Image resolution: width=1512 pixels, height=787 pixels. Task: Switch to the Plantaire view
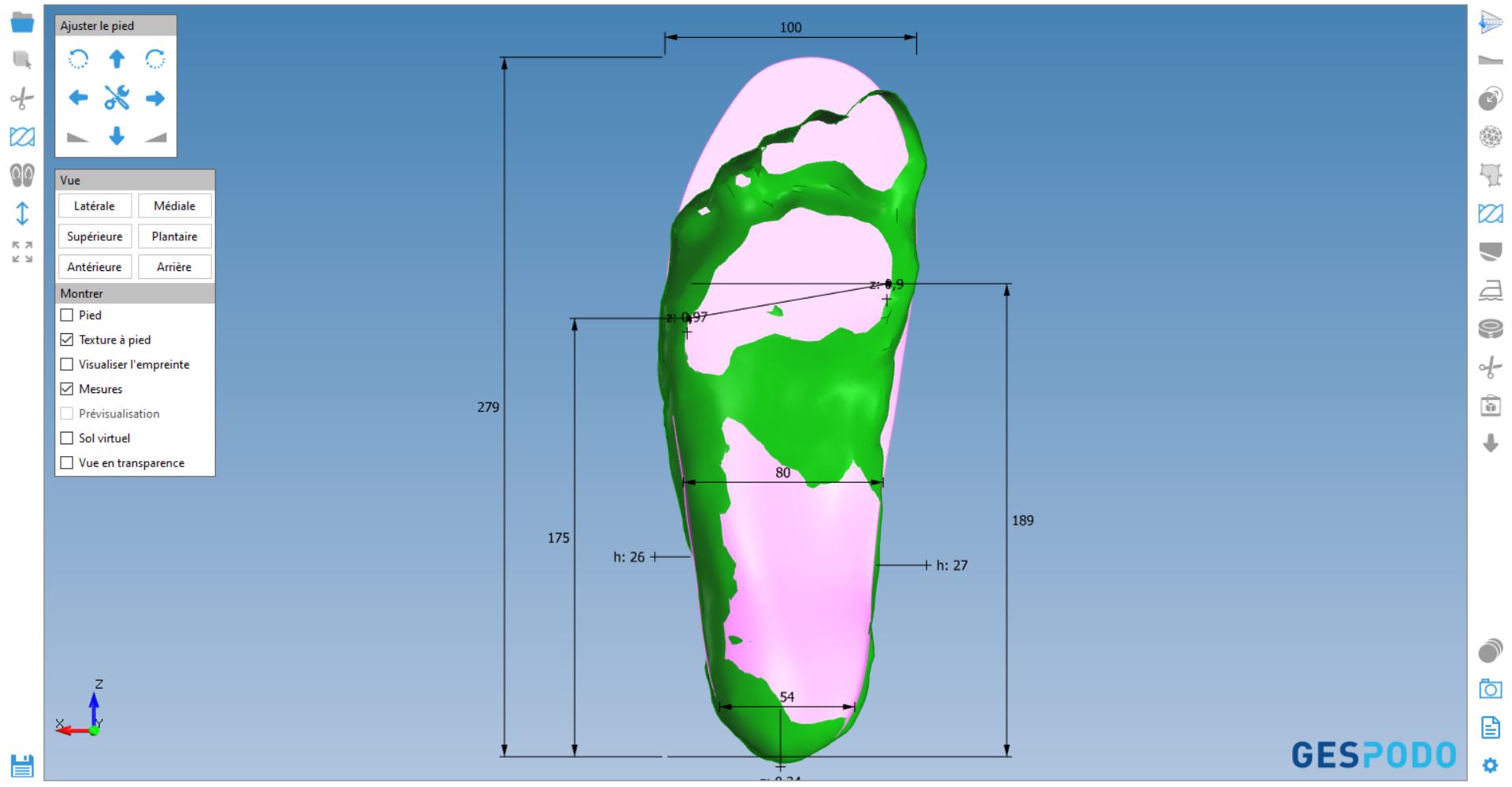point(174,236)
